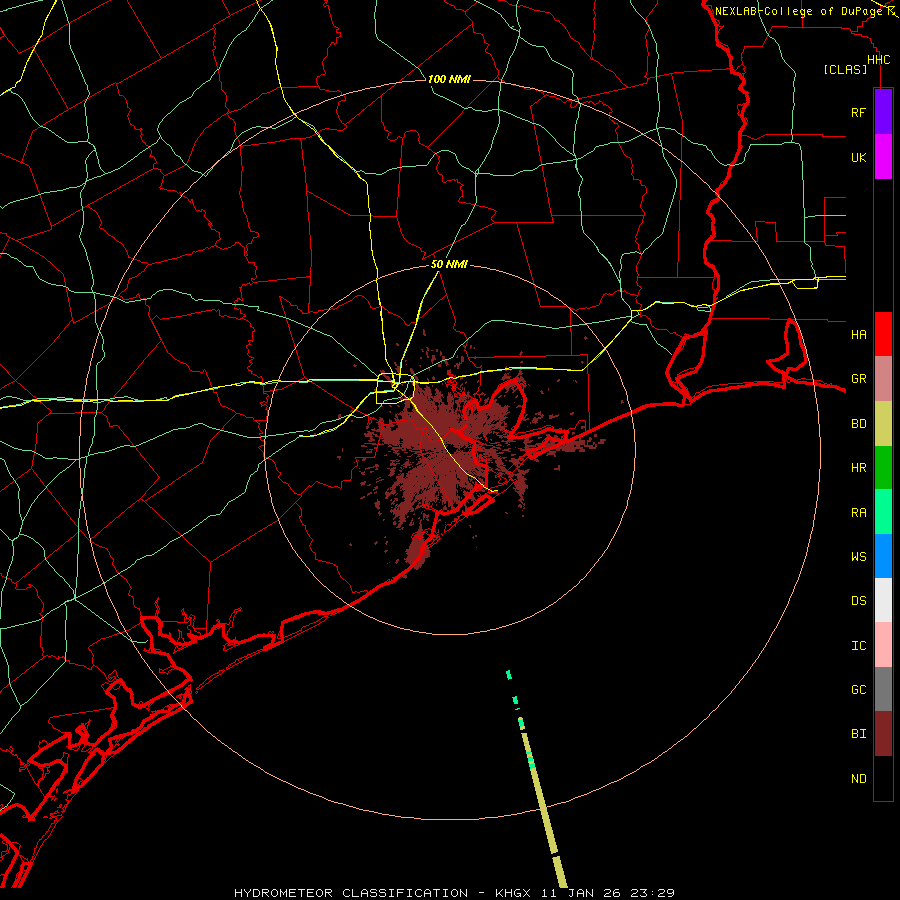This screenshot has width=900, height=900.
Task: Click the UK legend label
Action: tap(858, 157)
